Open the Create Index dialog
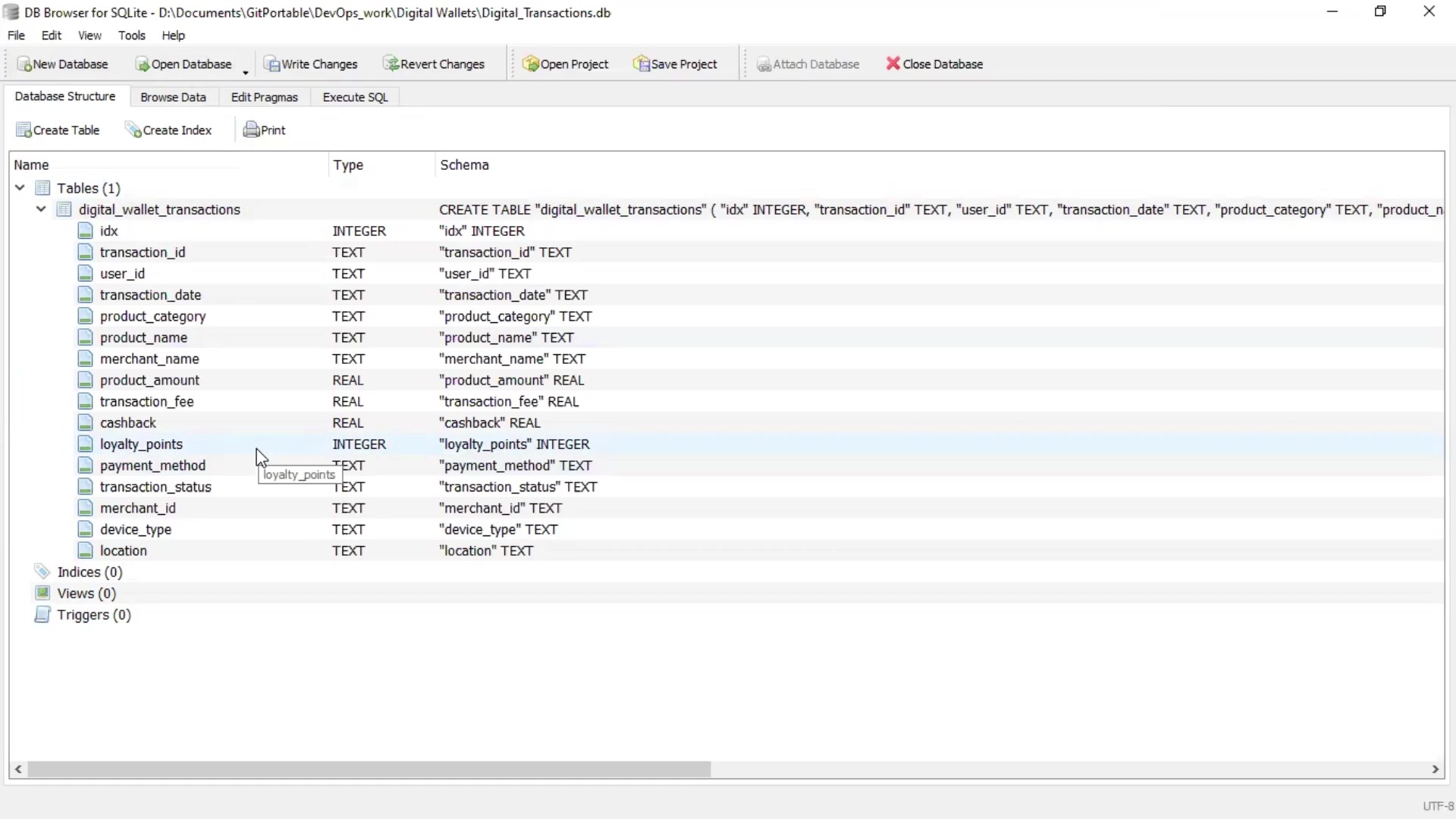This screenshot has height=819, width=1456. pos(169,130)
